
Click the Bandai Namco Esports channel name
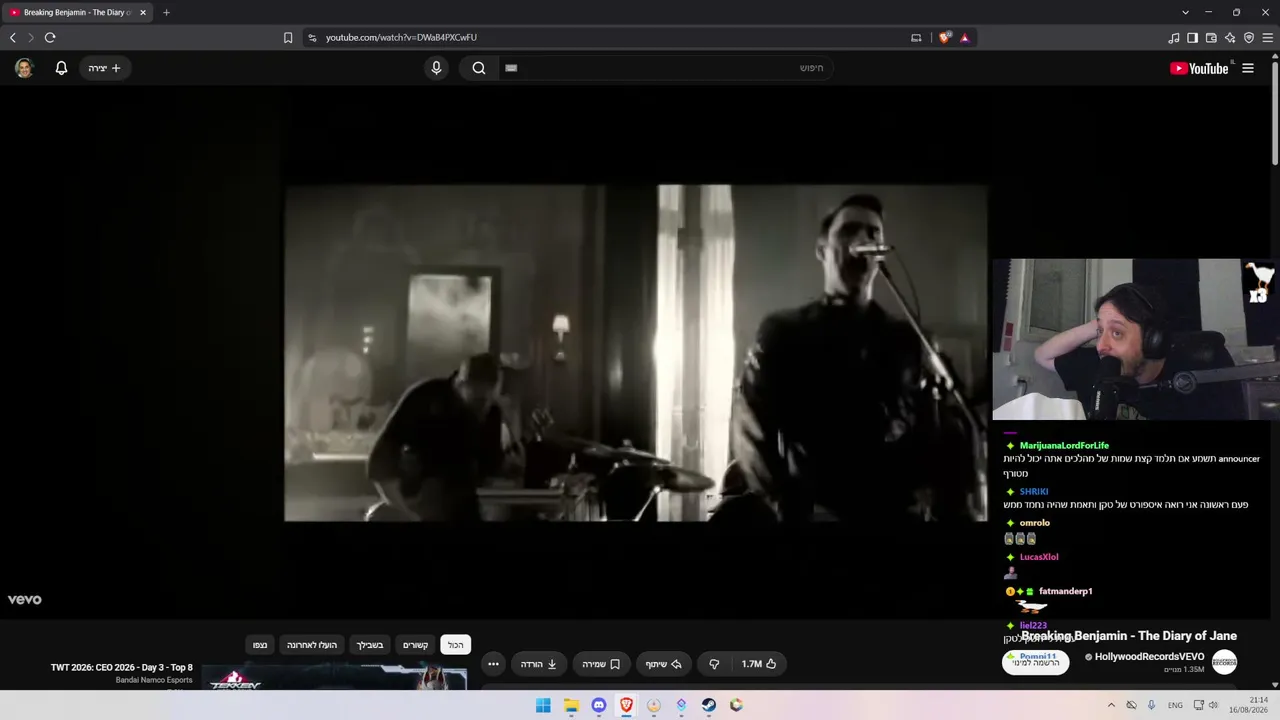(154, 680)
